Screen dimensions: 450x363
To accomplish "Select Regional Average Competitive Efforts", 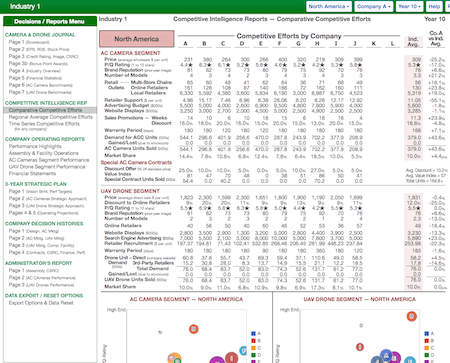I will coord(51,117).
